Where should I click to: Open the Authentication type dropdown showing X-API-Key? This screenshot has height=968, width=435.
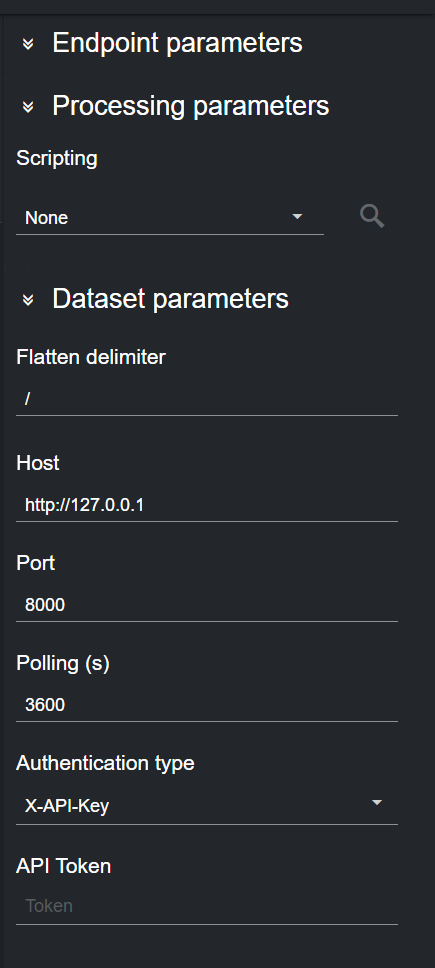[x=207, y=806]
